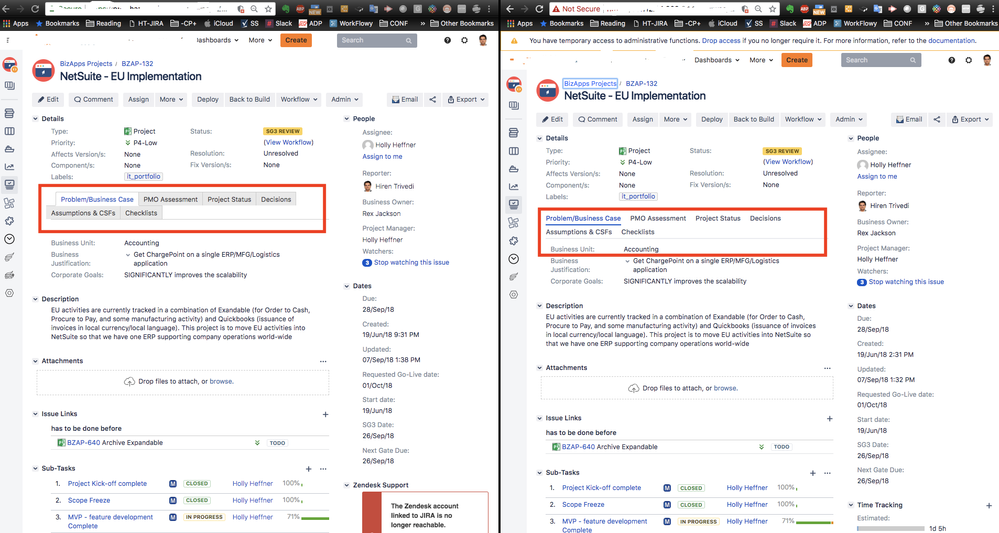Click the help icon in right window header
The width and height of the screenshot is (999, 533).
point(951,60)
